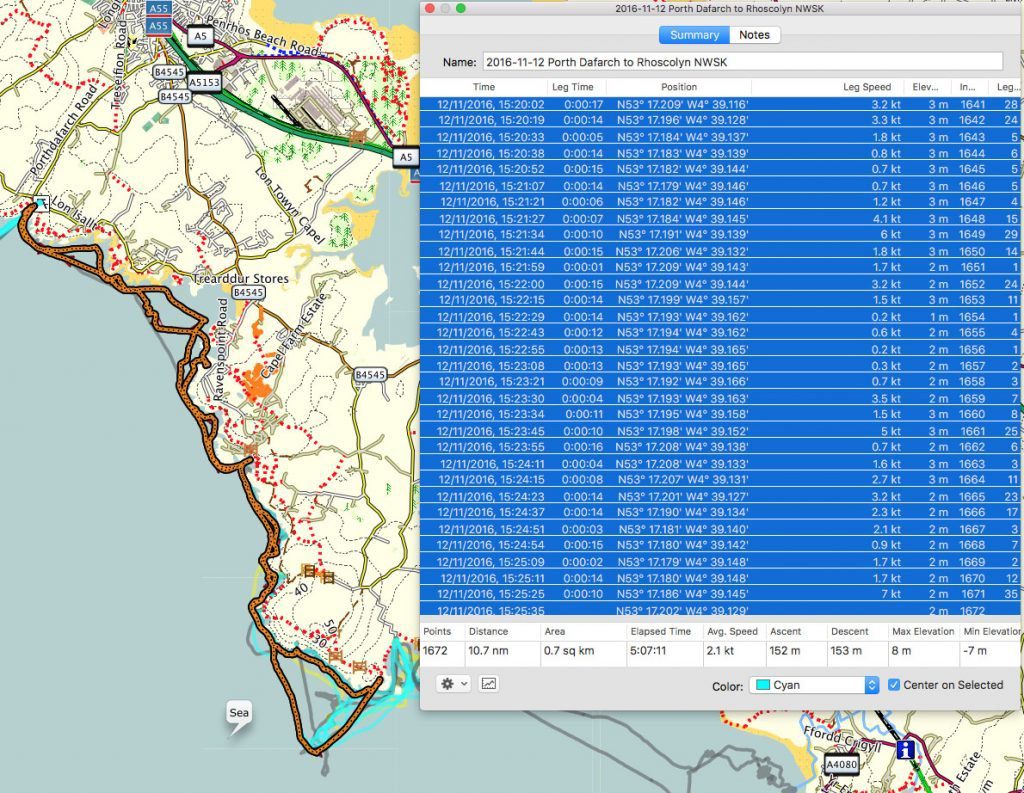1024x793 pixels.
Task: Sort the list by Leg Speed column
Action: click(x=867, y=87)
